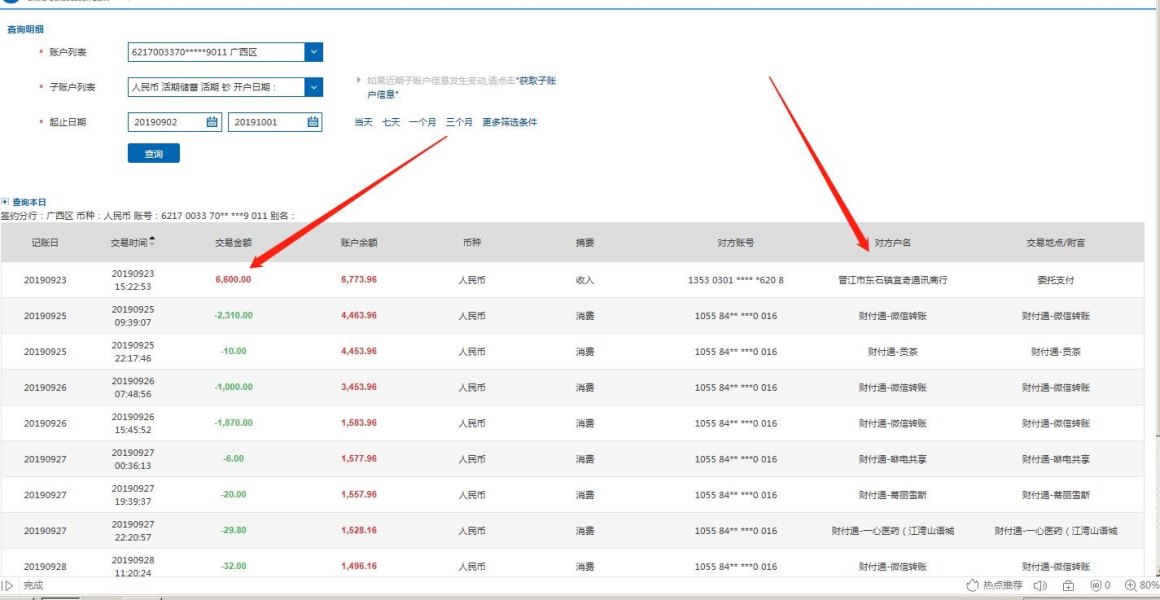Click the transaction time 22:17:46

coord(132,358)
